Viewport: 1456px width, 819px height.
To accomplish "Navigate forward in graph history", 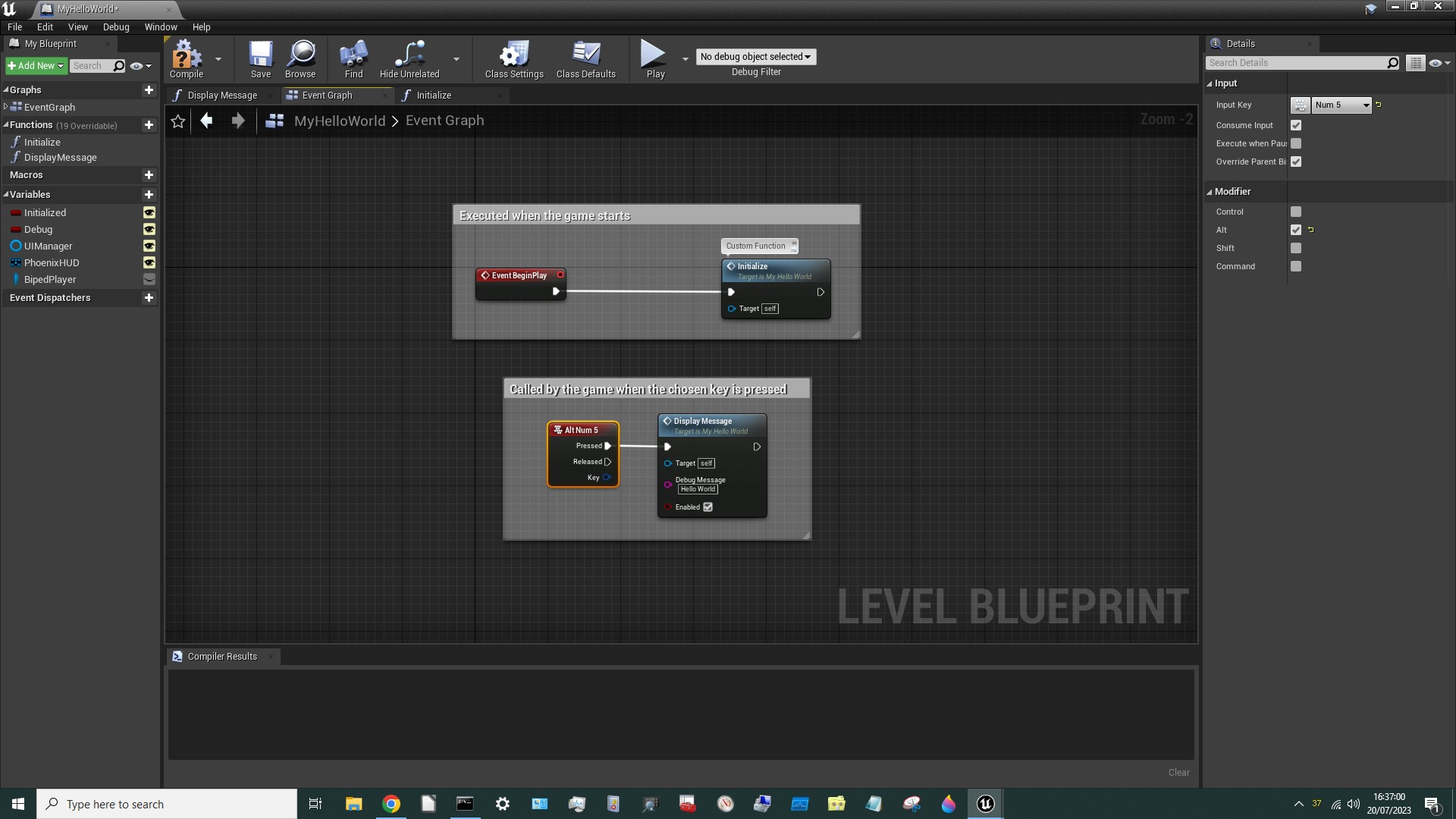I will click(238, 121).
